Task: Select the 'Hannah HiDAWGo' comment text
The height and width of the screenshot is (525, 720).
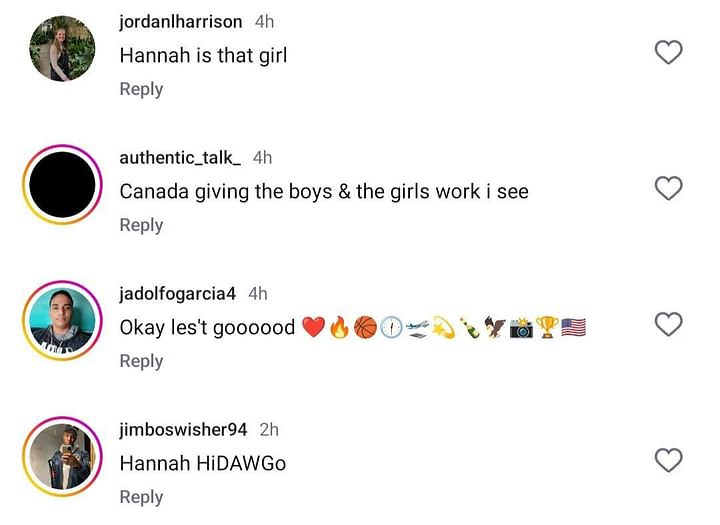Action: click(202, 463)
